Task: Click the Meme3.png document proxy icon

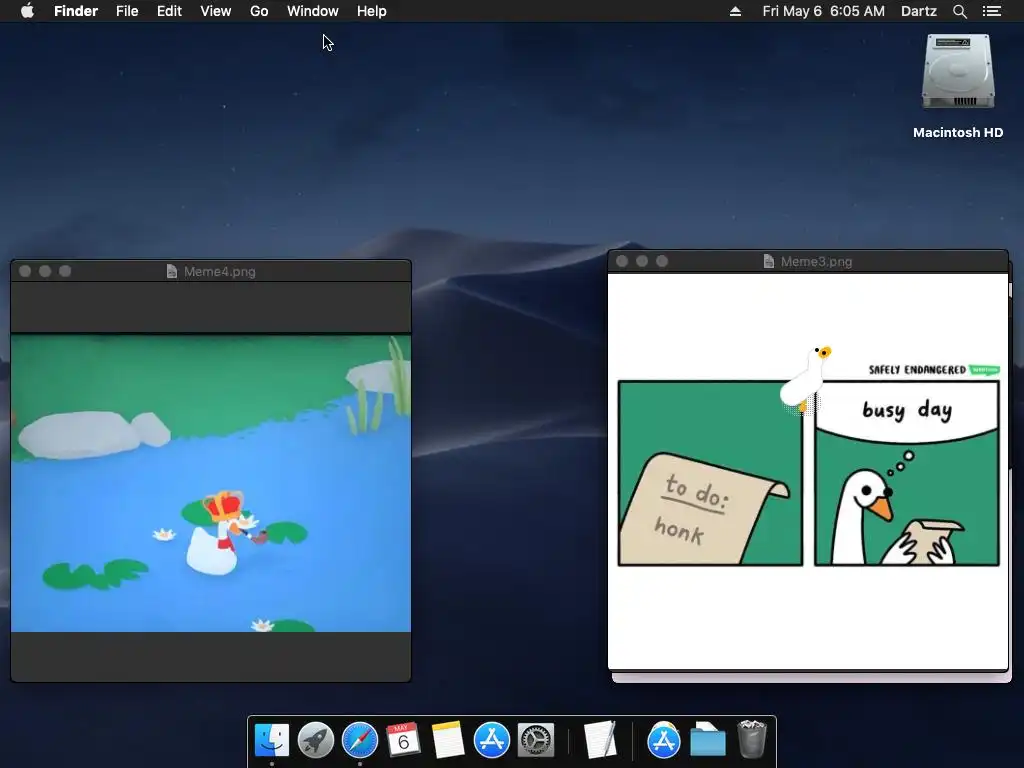Action: (x=769, y=261)
